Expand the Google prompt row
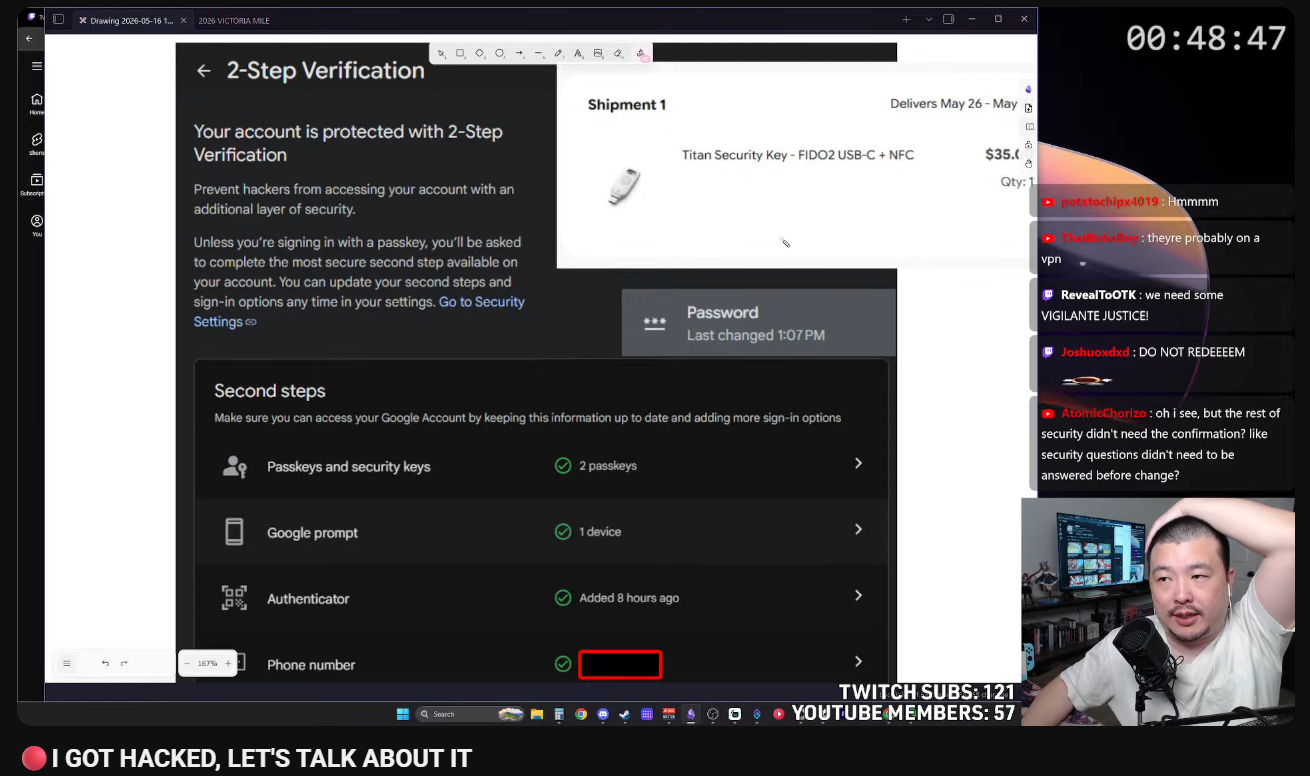The height and width of the screenshot is (776, 1310). [x=540, y=532]
